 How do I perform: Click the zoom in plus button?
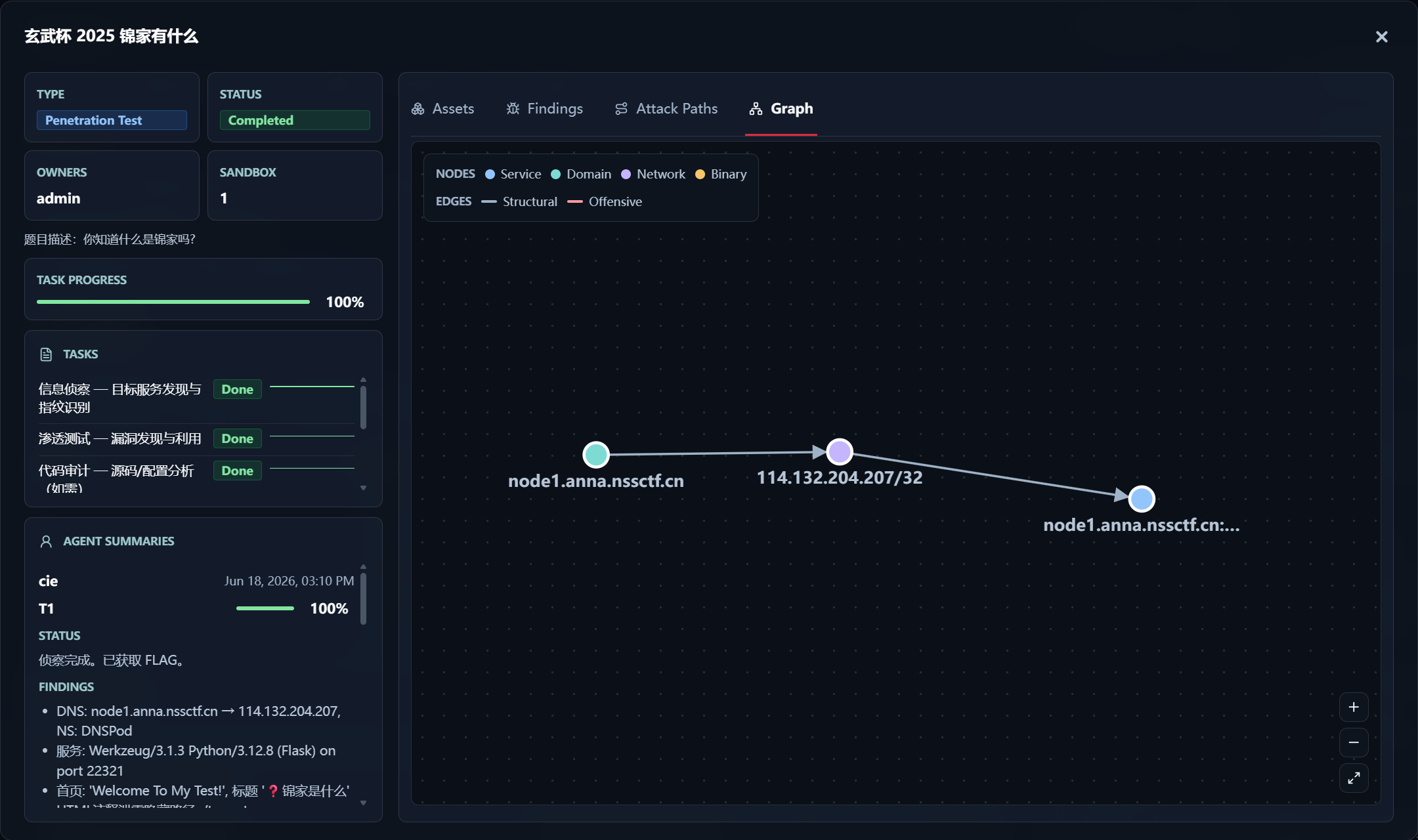tap(1354, 707)
